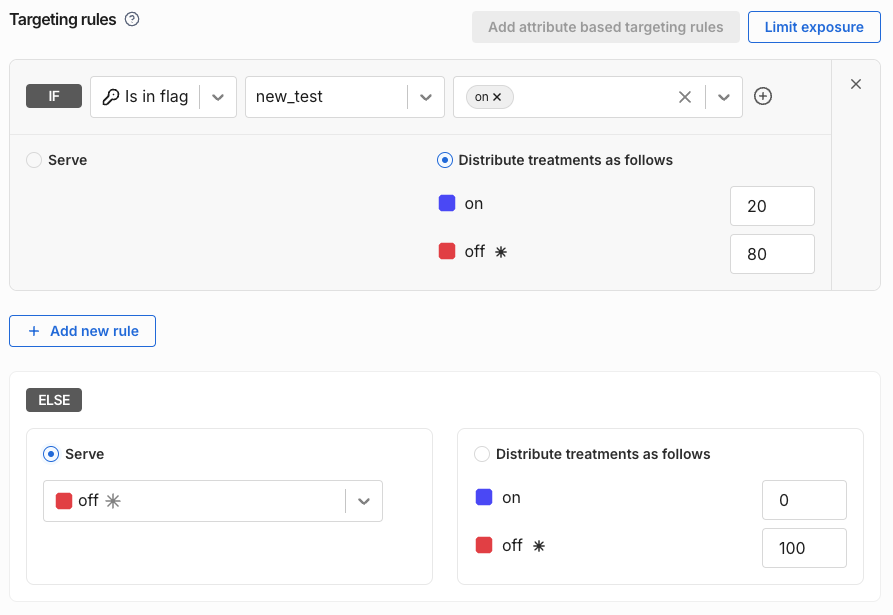Expand the new_test flag dropdown
The width and height of the screenshot is (893, 615).
(x=426, y=97)
